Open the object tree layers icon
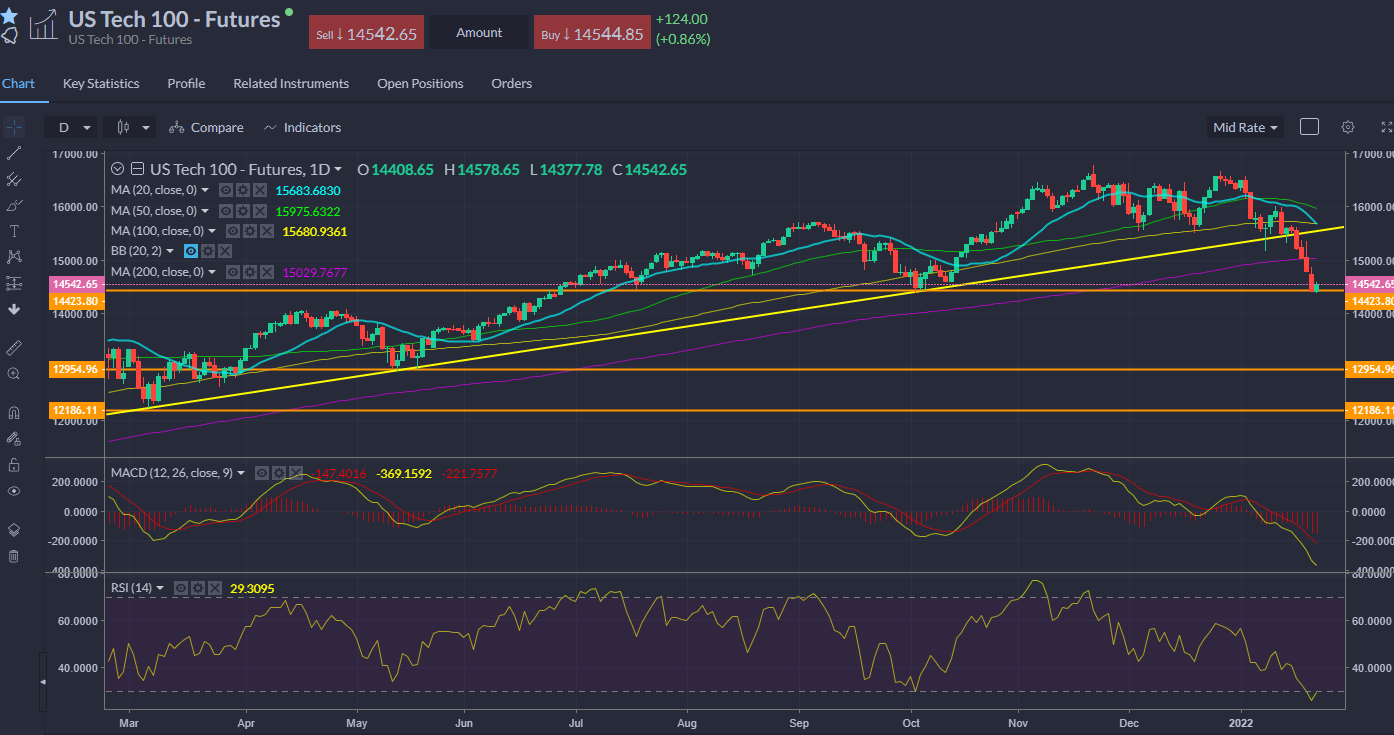Screen dimensions: 1394x735 pyautogui.click(x=14, y=529)
